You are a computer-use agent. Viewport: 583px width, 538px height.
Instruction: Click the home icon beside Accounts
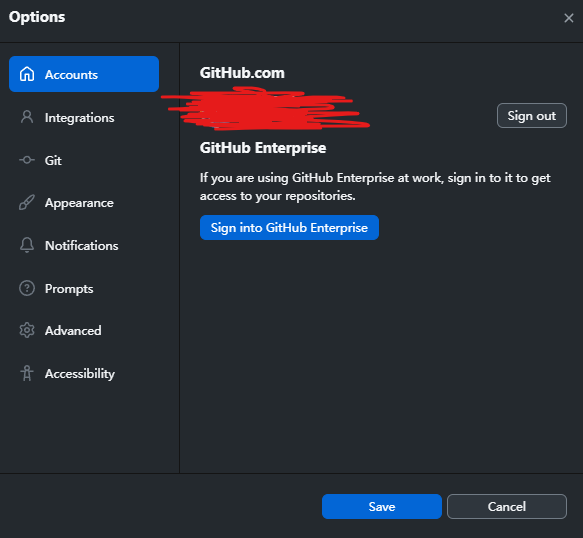[27, 74]
